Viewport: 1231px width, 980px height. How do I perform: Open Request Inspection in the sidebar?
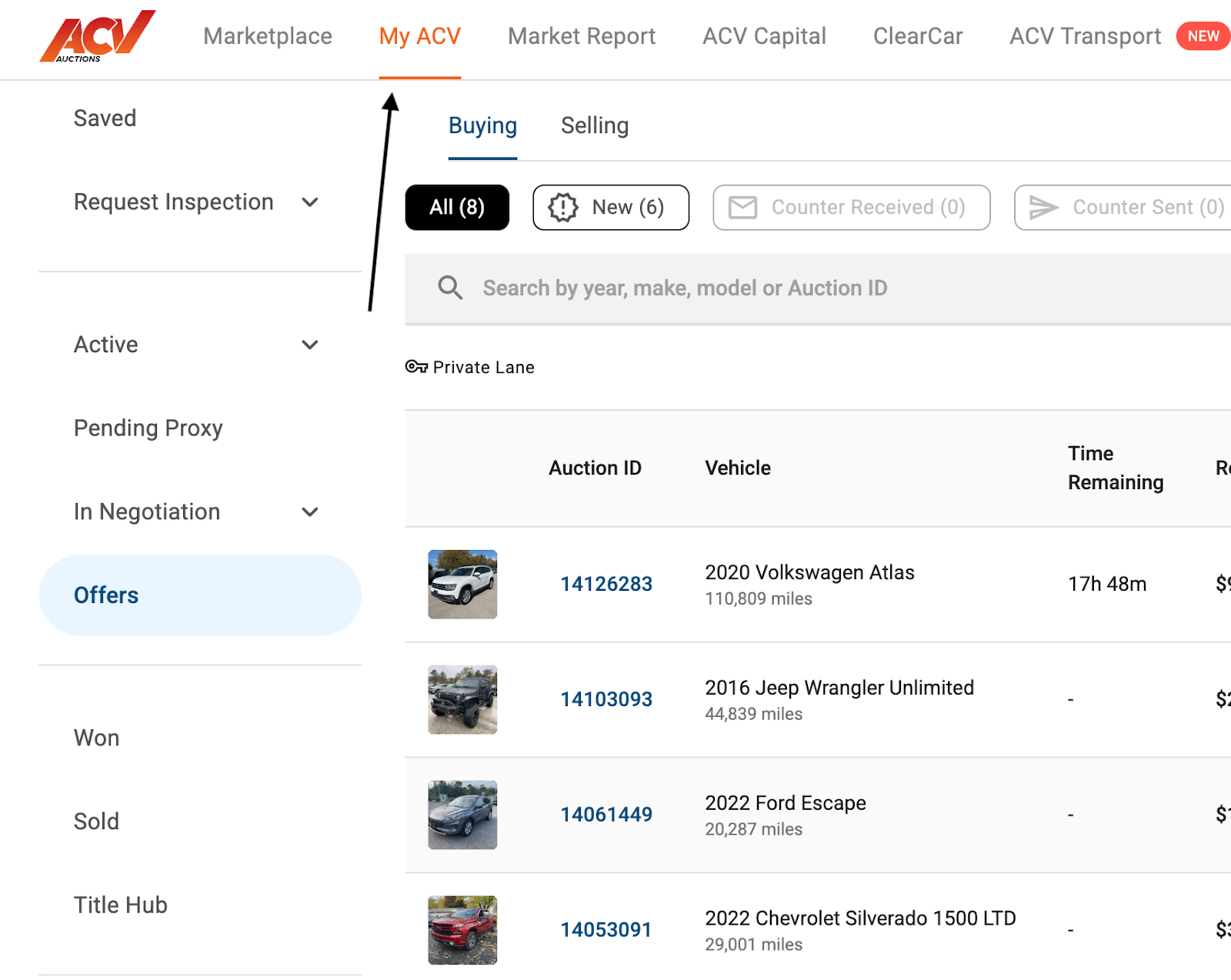click(174, 202)
